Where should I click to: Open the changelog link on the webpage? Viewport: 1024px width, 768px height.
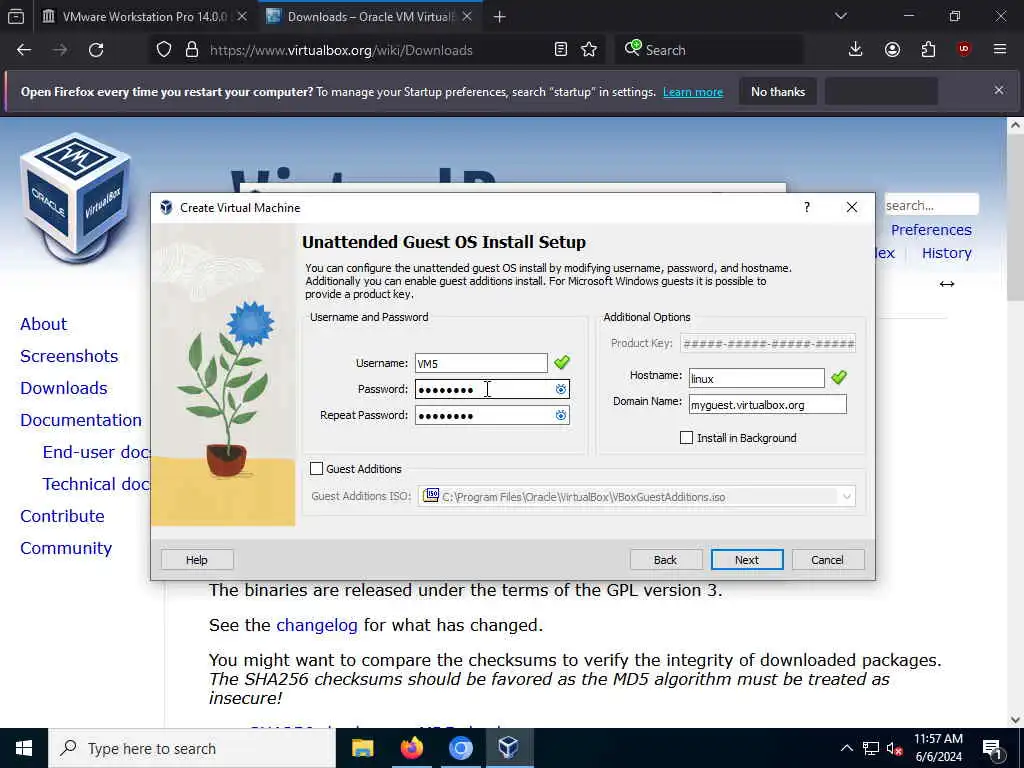[x=317, y=625]
